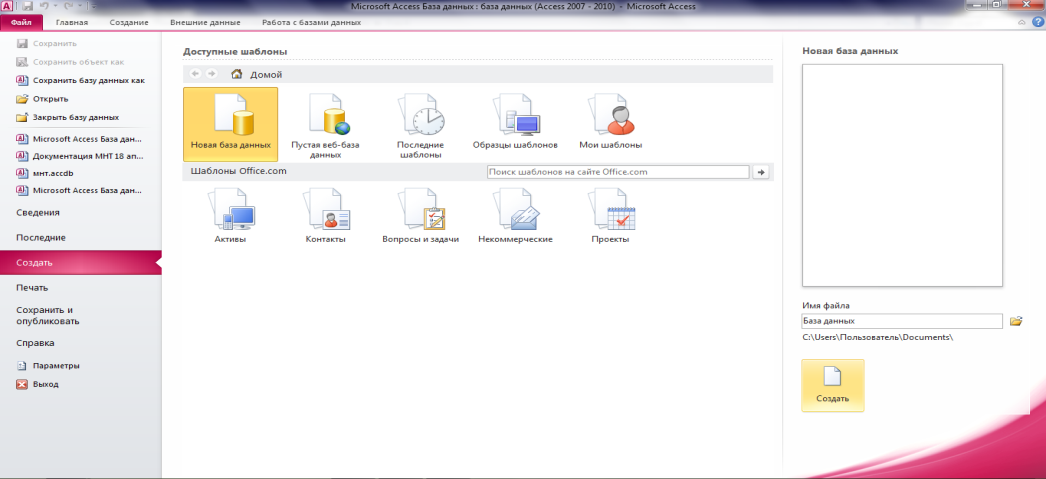Click Undo in quick access toolbar

pos(45,6)
